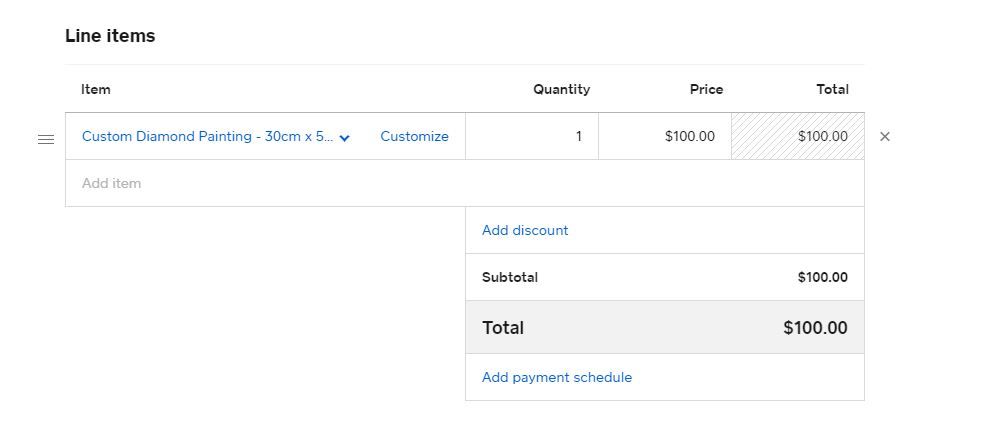Click the bold Total label in the grey row
Viewport: 1006px width, 442px height.
[503, 328]
